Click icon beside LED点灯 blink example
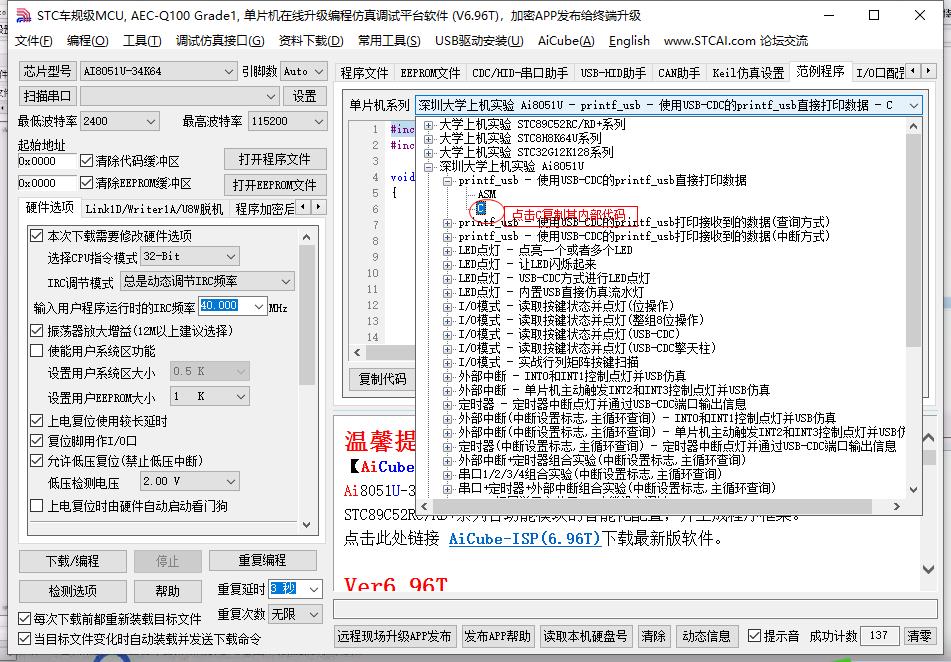The width and height of the screenshot is (951, 662). coord(447,263)
